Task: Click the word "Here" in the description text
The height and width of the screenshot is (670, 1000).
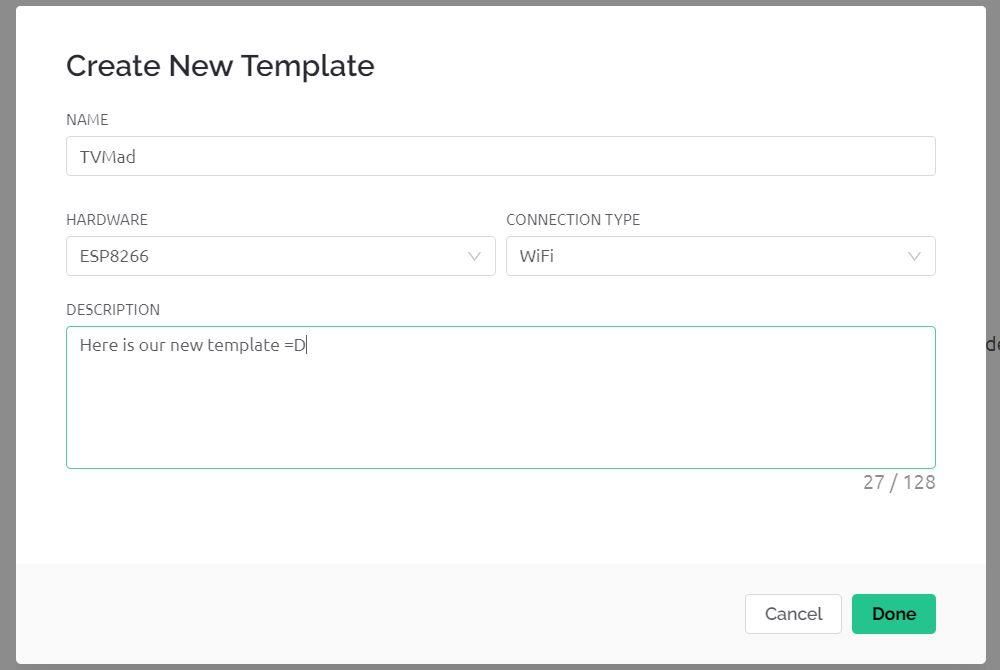Action: click(x=99, y=345)
